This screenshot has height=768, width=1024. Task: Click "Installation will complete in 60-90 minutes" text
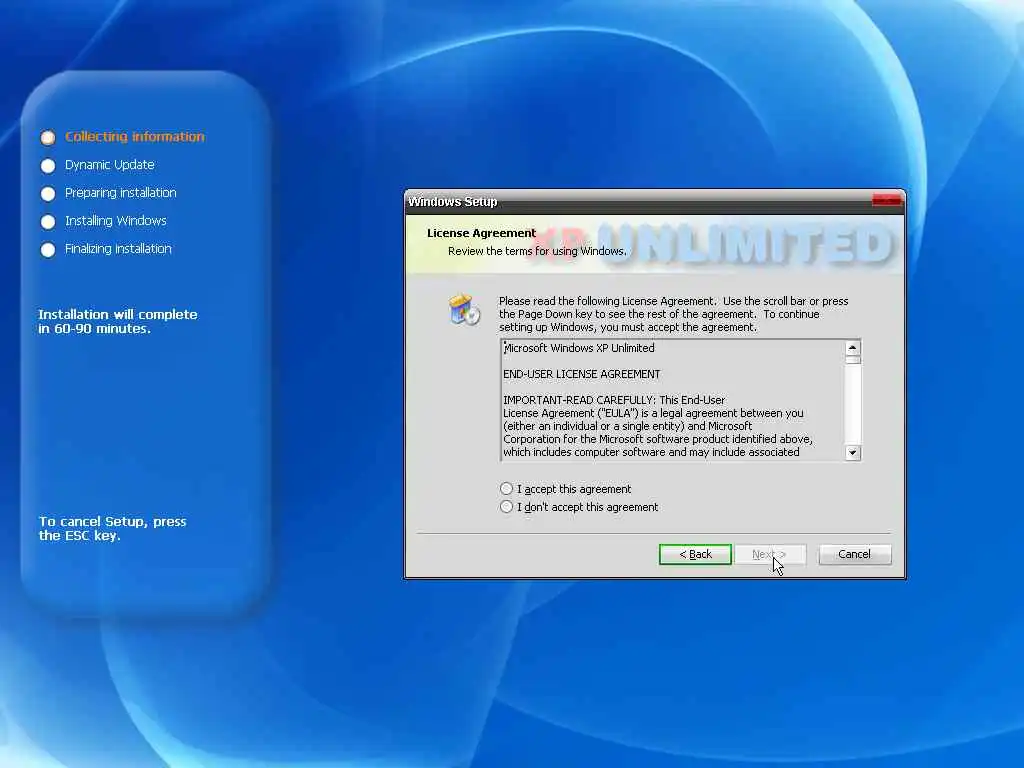tap(118, 321)
